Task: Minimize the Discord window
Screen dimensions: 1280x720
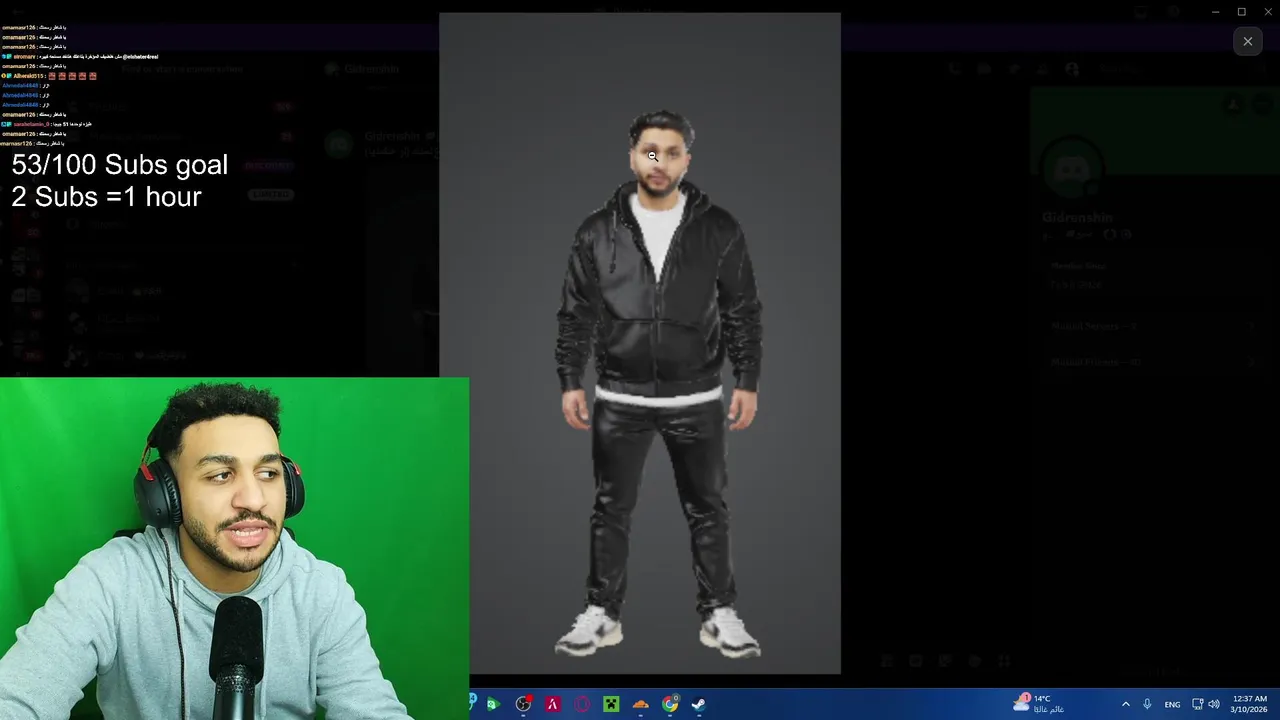Action: 1215,12
